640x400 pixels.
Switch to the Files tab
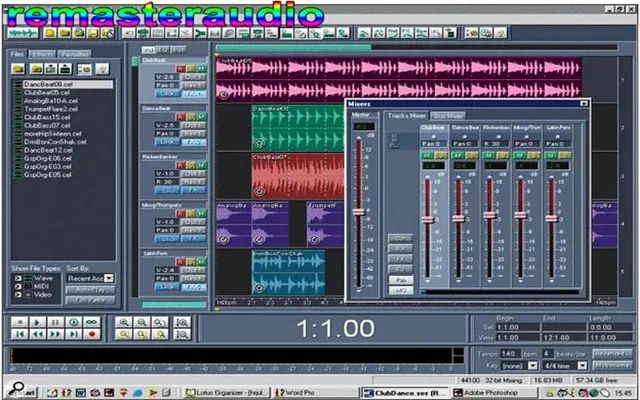point(17,54)
